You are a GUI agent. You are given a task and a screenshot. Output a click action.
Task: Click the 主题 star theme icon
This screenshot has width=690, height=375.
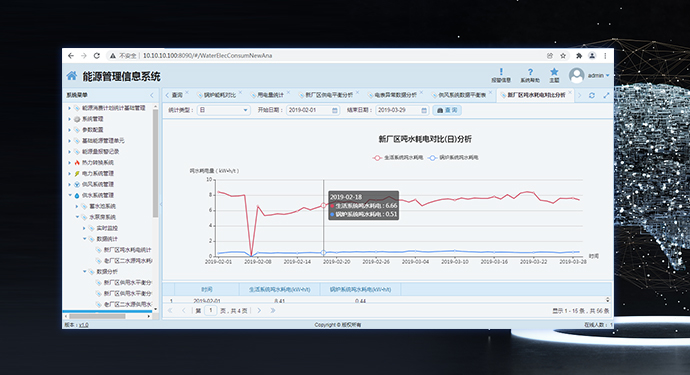[x=554, y=72]
